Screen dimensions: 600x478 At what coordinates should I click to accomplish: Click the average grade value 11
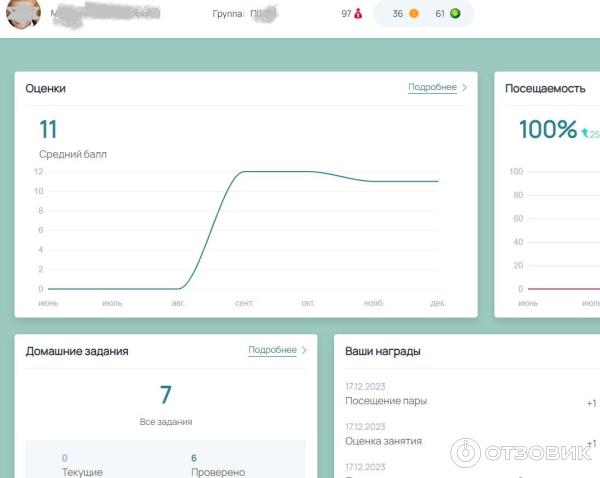(x=48, y=129)
